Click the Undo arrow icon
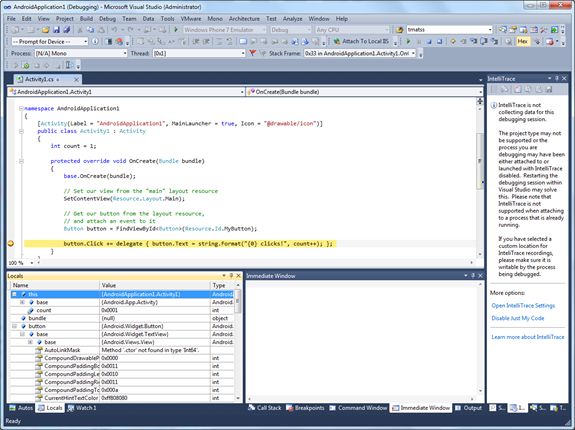The height and width of the screenshot is (430, 575). tap(114, 30)
